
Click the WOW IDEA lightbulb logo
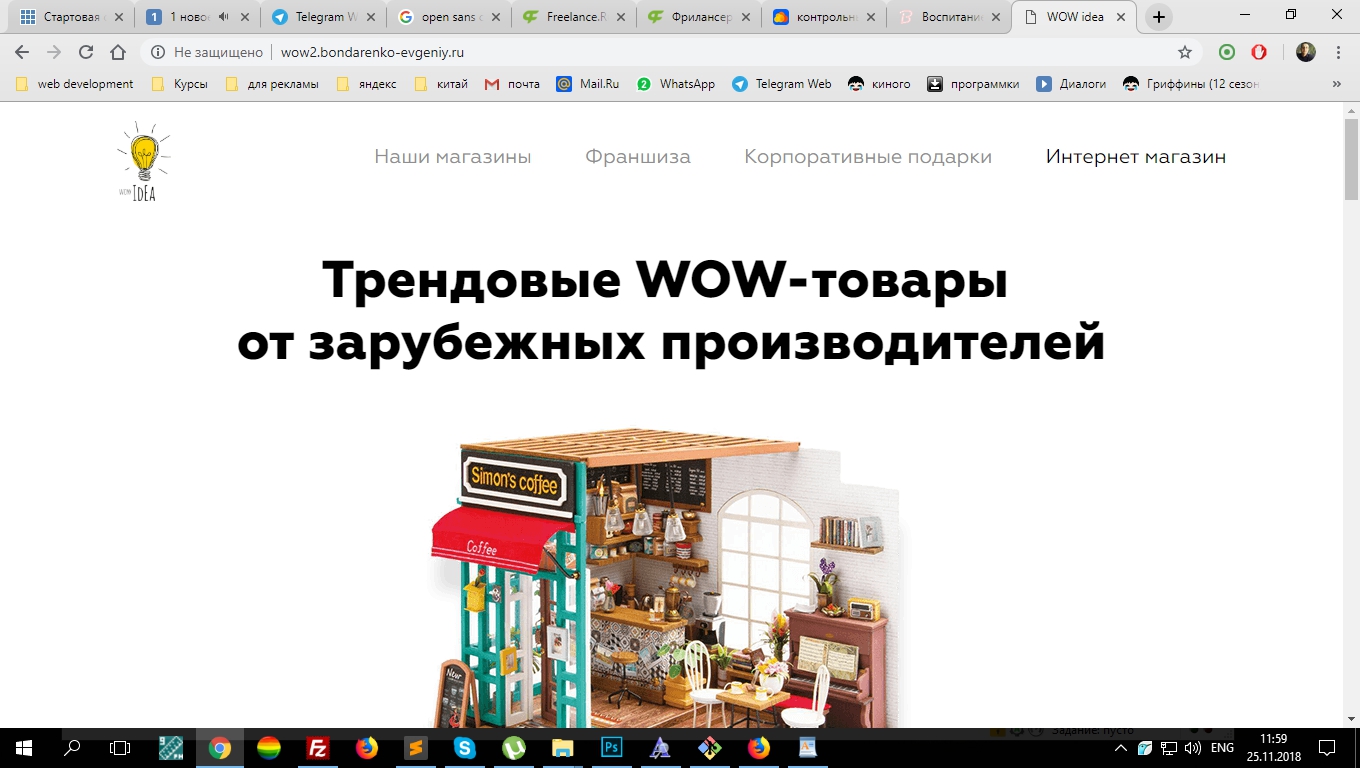click(x=144, y=161)
